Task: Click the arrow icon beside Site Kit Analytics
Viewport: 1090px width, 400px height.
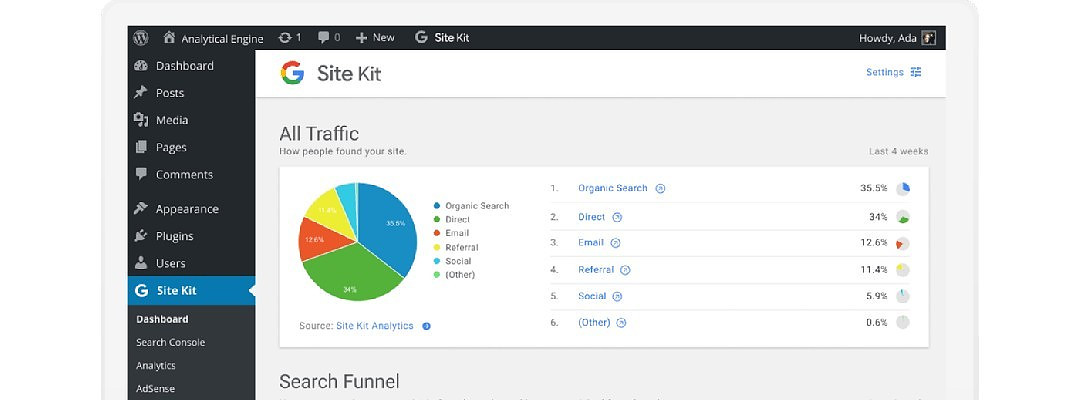Action: (x=427, y=326)
